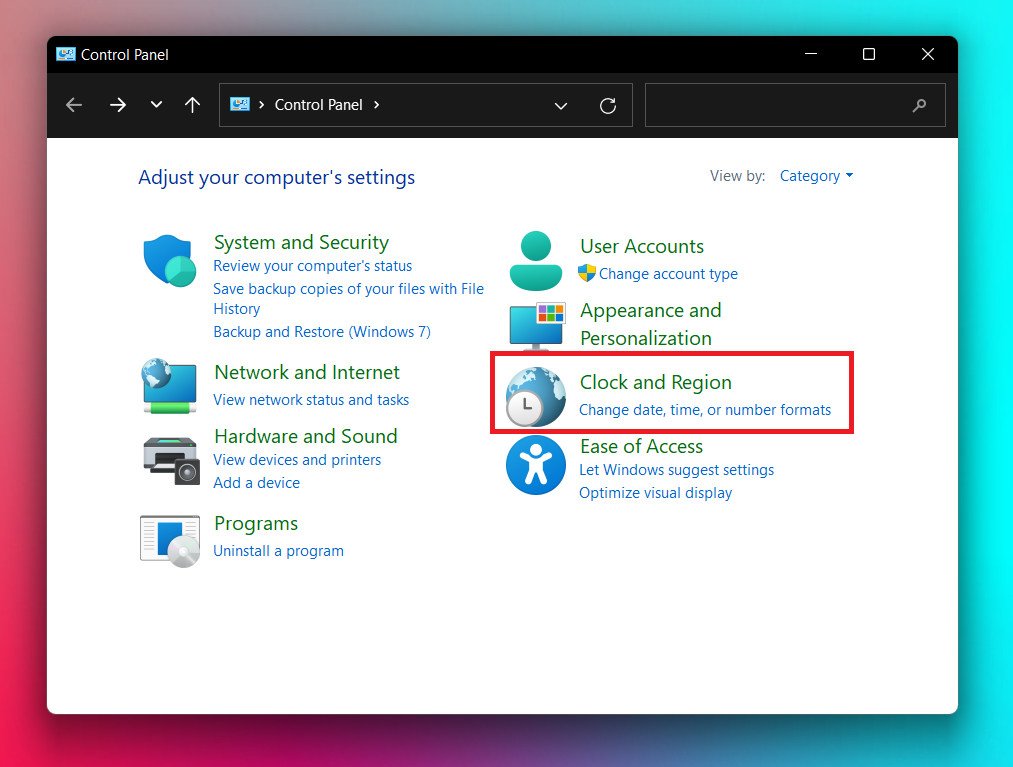Screen dimensions: 1013x767
Task: Click the UAC shield beside Change account type
Action: tap(587, 273)
